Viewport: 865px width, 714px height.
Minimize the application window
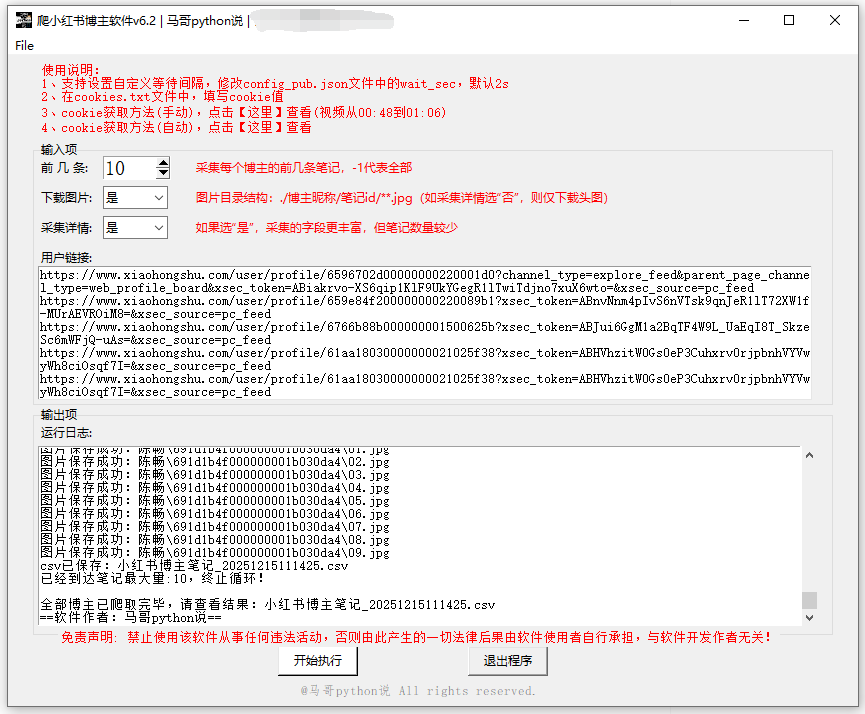[743, 20]
